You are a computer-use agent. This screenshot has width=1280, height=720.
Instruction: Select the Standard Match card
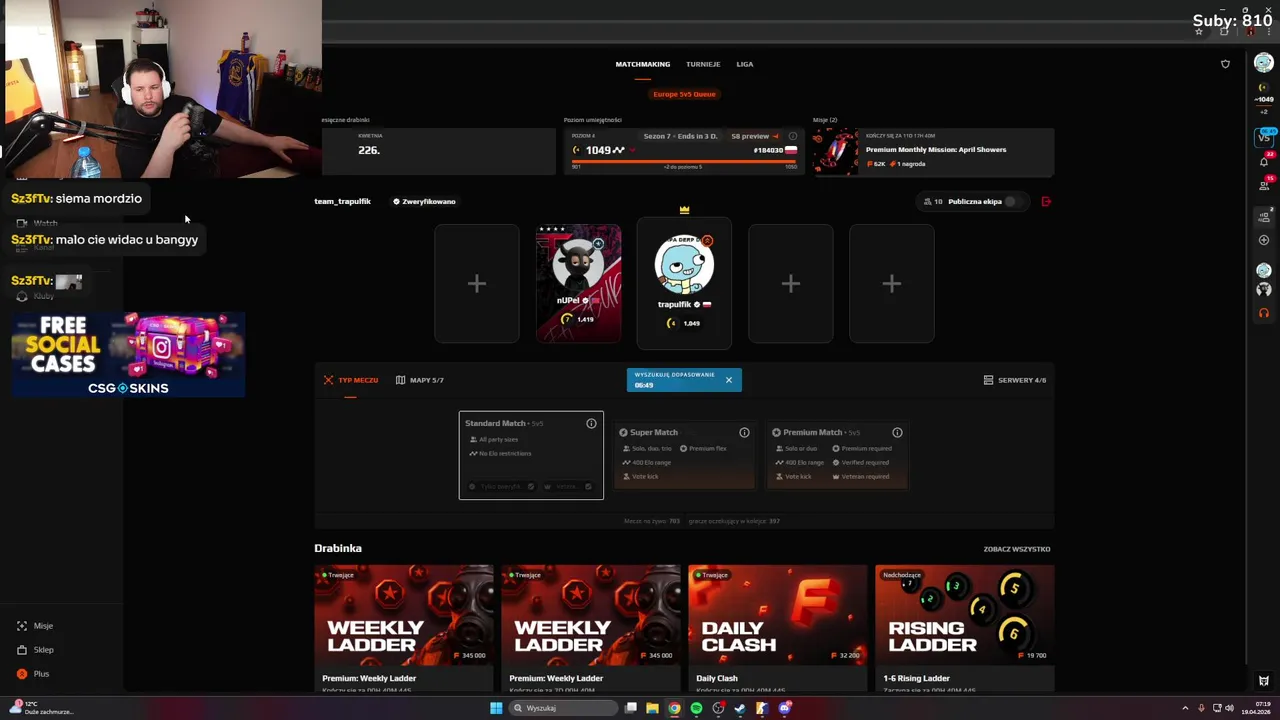point(531,455)
